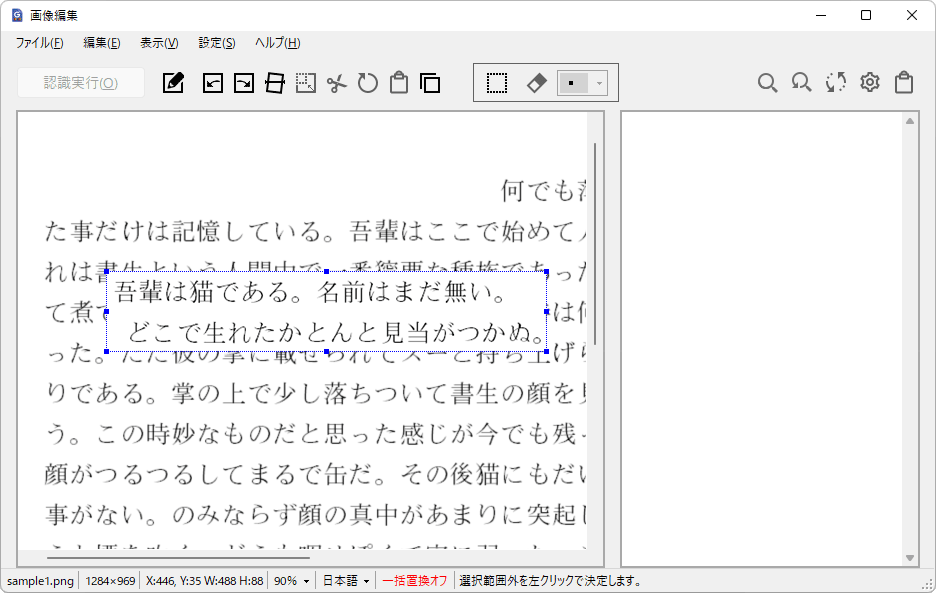Click the 認識実行(O) button
The width and height of the screenshot is (936, 593).
[81, 82]
